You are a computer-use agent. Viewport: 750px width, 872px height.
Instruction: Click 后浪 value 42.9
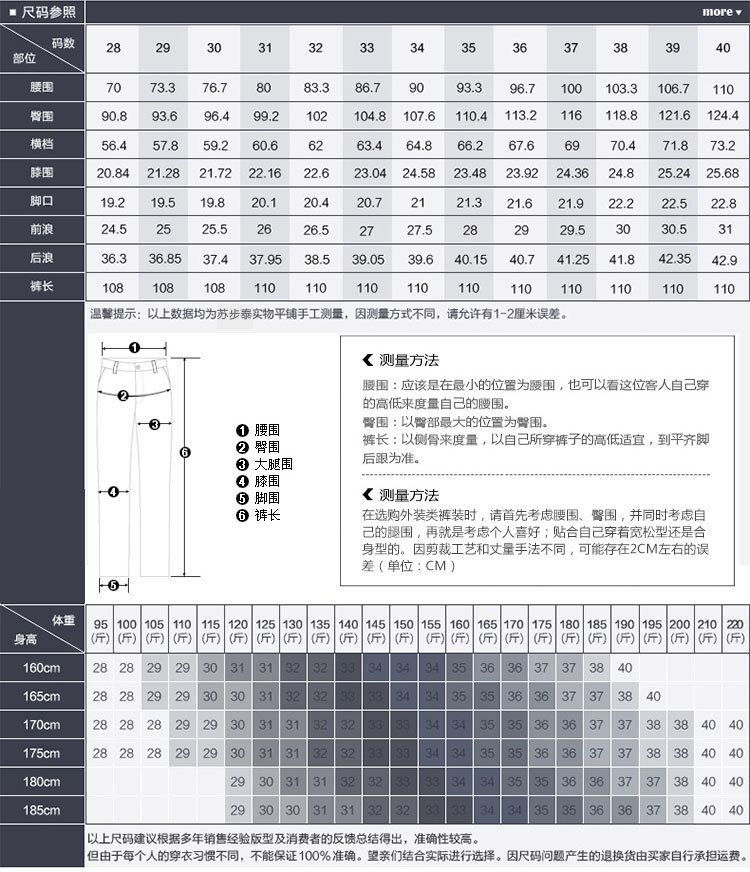(x=724, y=260)
